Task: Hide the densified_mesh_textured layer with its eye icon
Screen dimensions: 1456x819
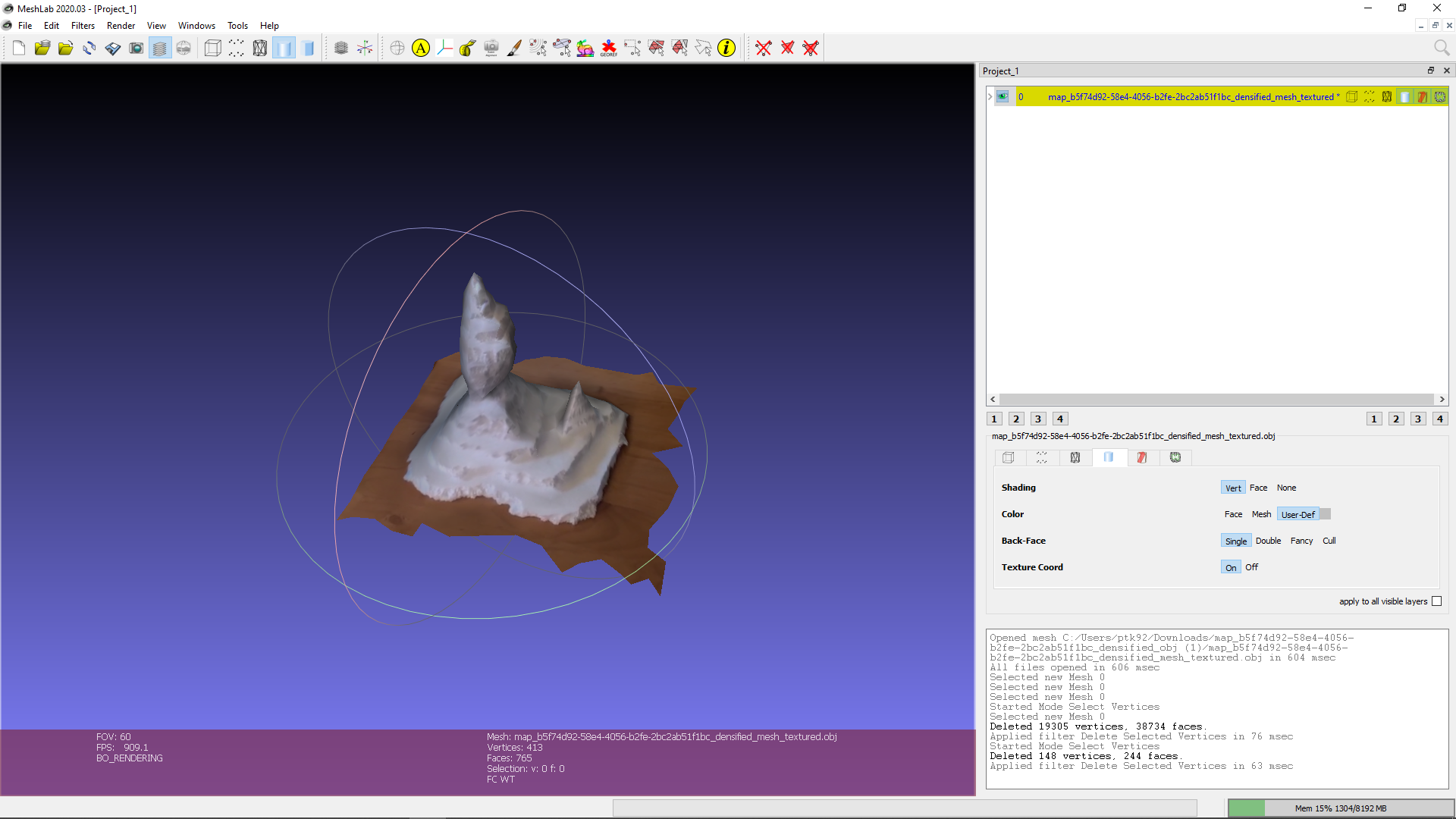Action: pyautogui.click(x=1003, y=97)
